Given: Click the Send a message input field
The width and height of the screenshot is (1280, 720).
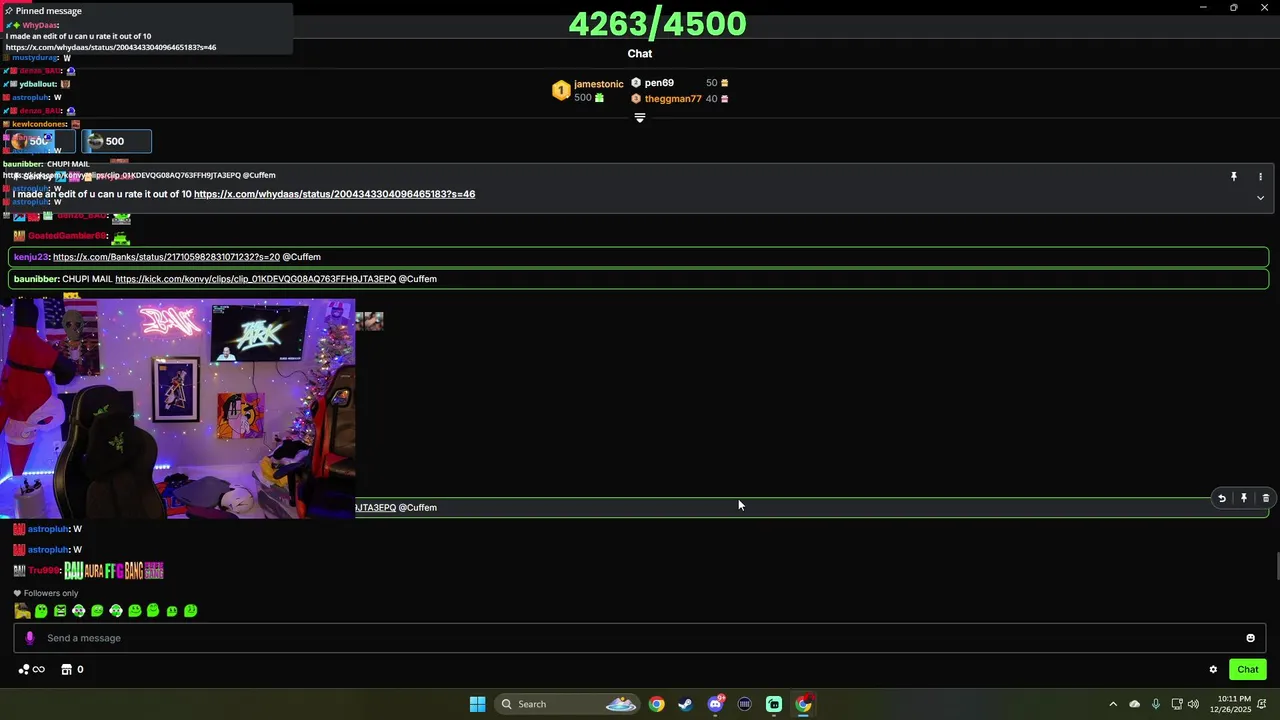Looking at the screenshot, I should point(640,638).
